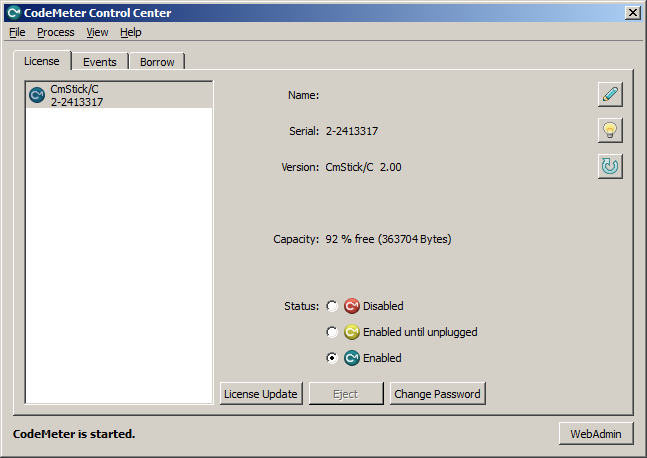Screen dimensions: 647x458
Task: Expand the View menu
Action: click(97, 32)
